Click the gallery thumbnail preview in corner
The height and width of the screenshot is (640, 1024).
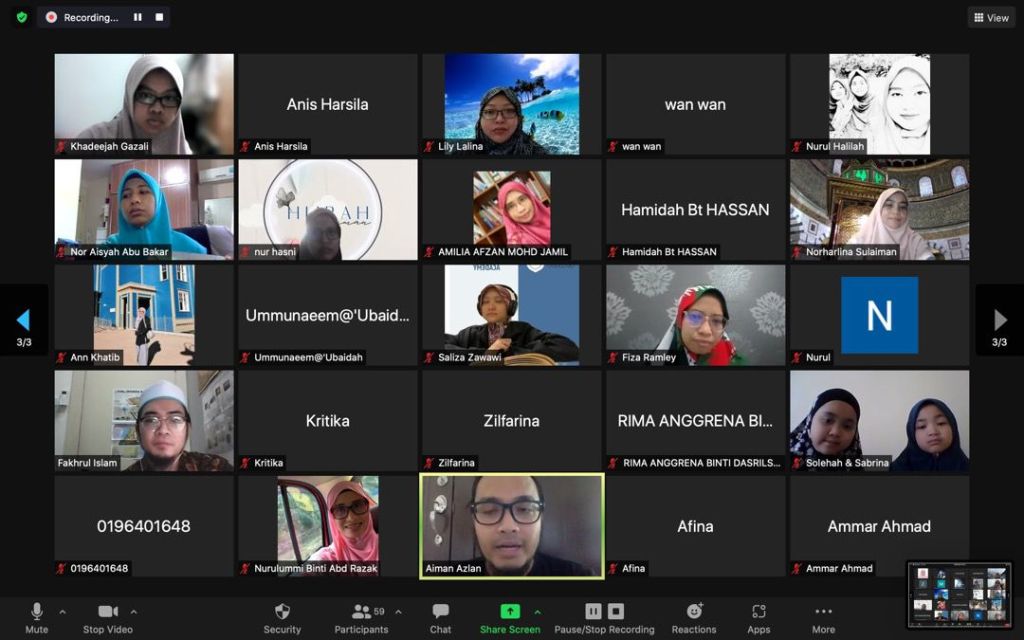coord(959,595)
